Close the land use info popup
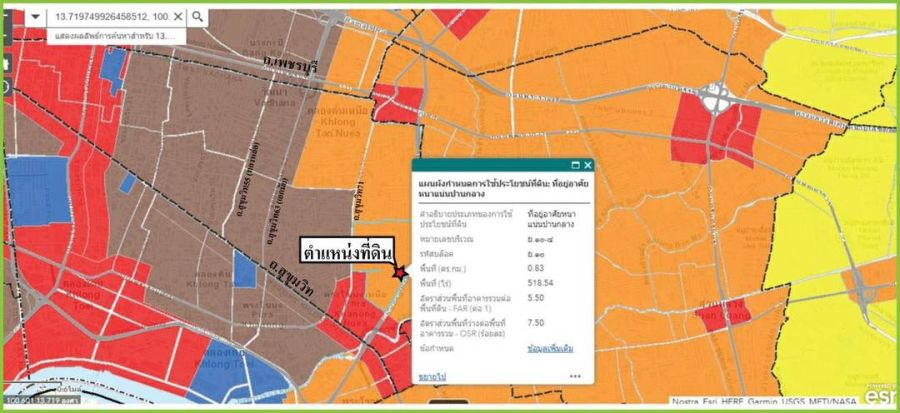The height and width of the screenshot is (413, 900). coord(588,165)
